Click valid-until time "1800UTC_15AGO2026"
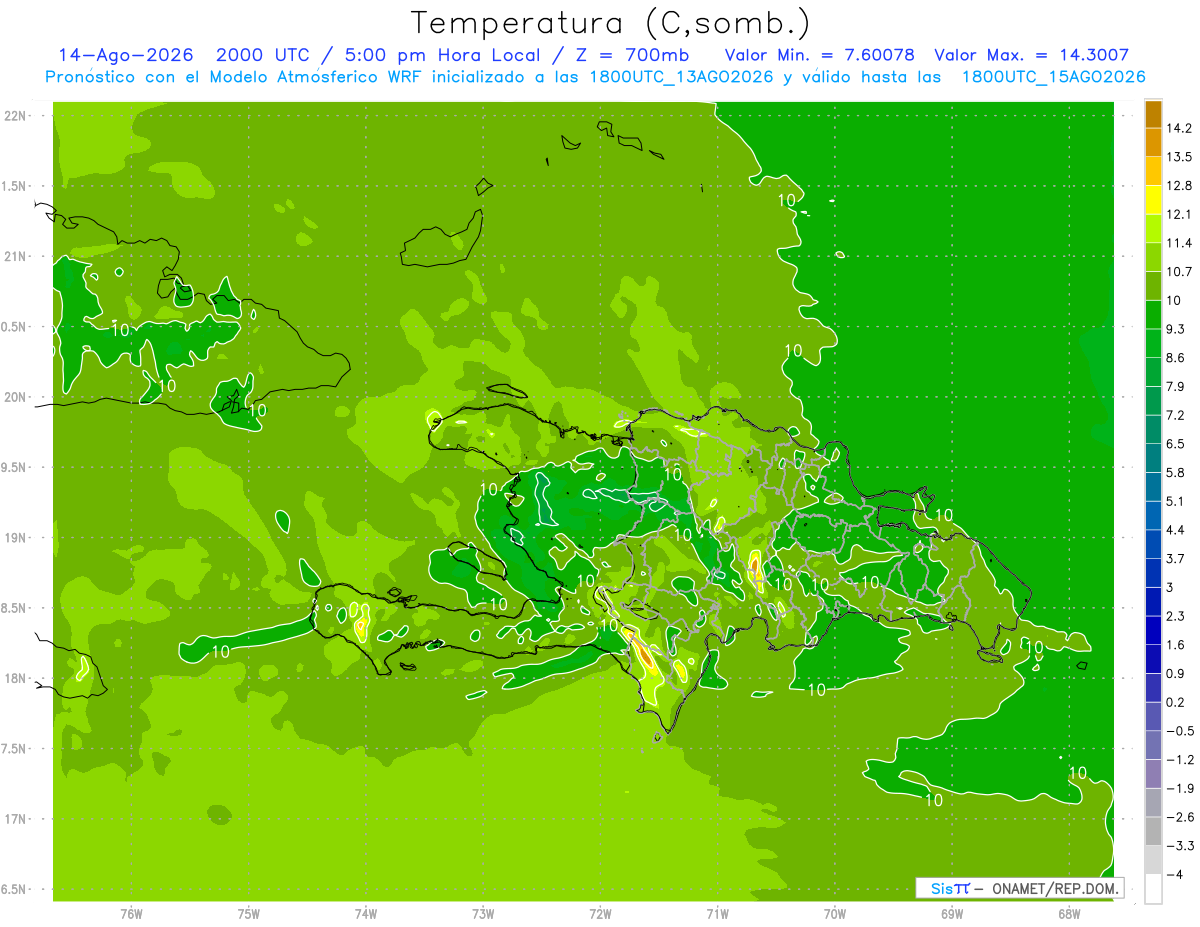1200x927 pixels. tap(1053, 77)
